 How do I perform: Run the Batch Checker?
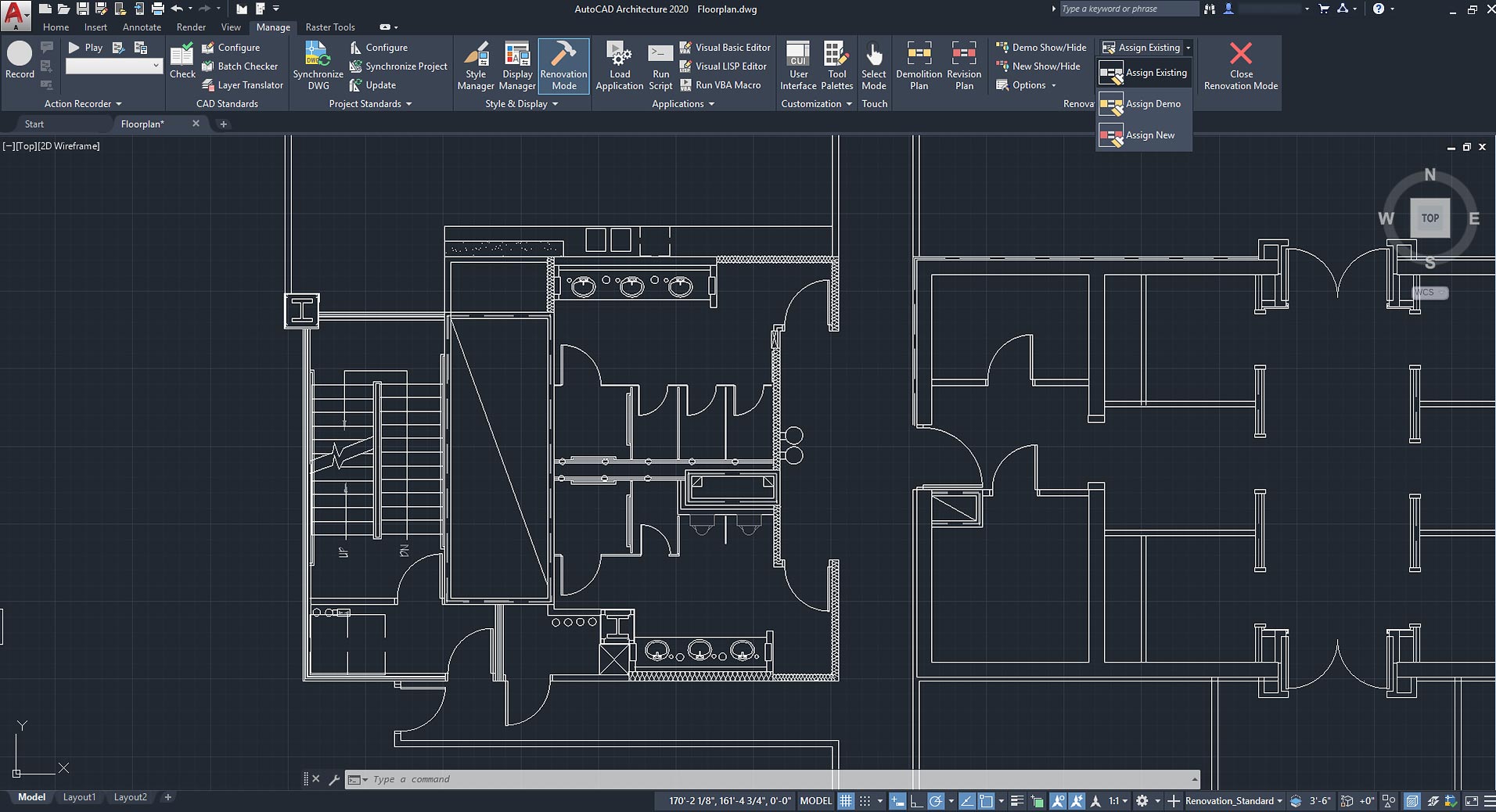241,66
